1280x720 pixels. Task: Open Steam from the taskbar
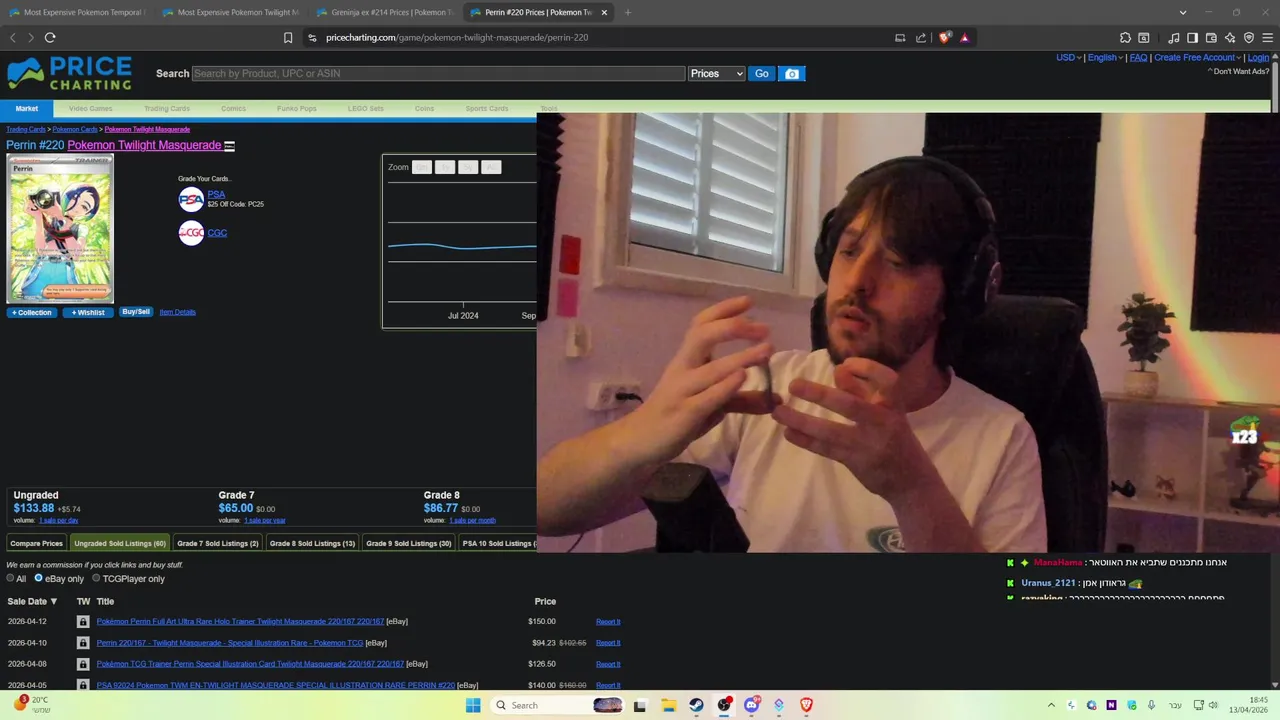pyautogui.click(x=696, y=705)
